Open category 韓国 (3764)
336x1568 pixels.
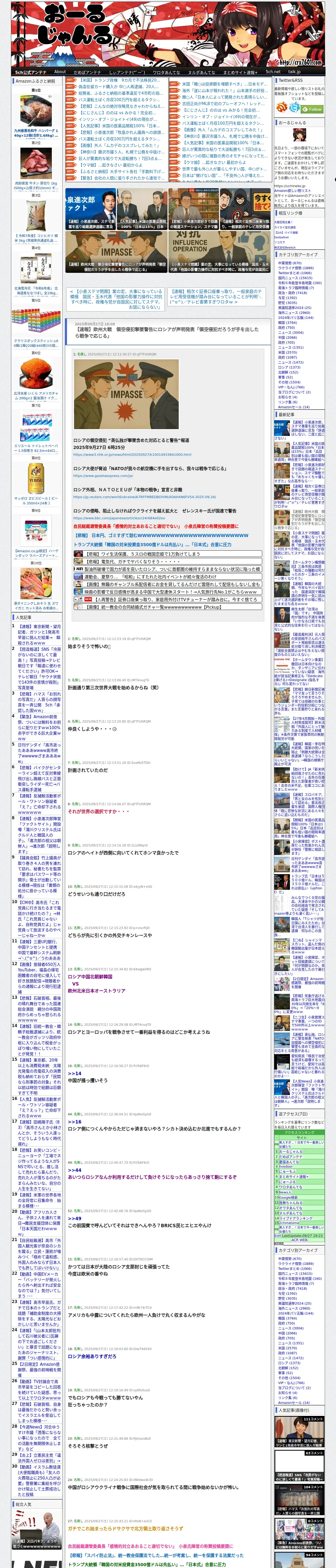coord(287,322)
